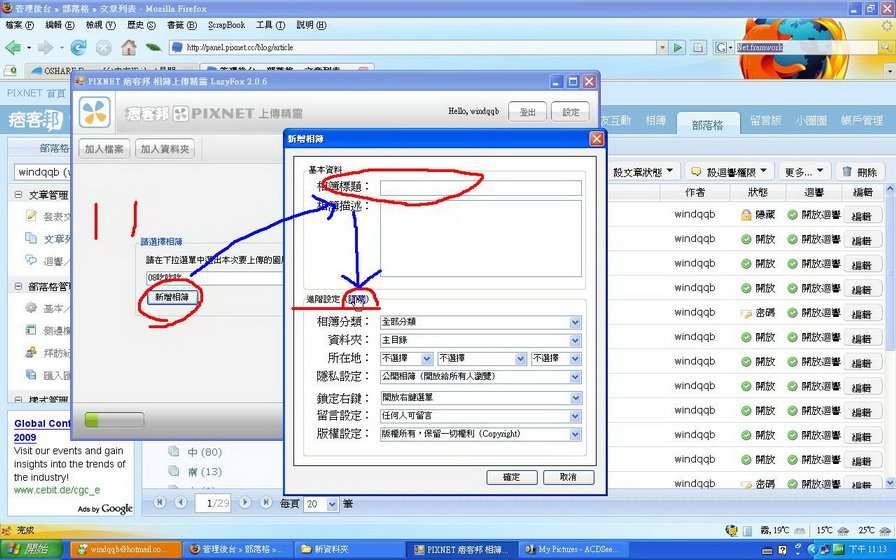Click the folder icon beside 南 (13)

pos(174,471)
